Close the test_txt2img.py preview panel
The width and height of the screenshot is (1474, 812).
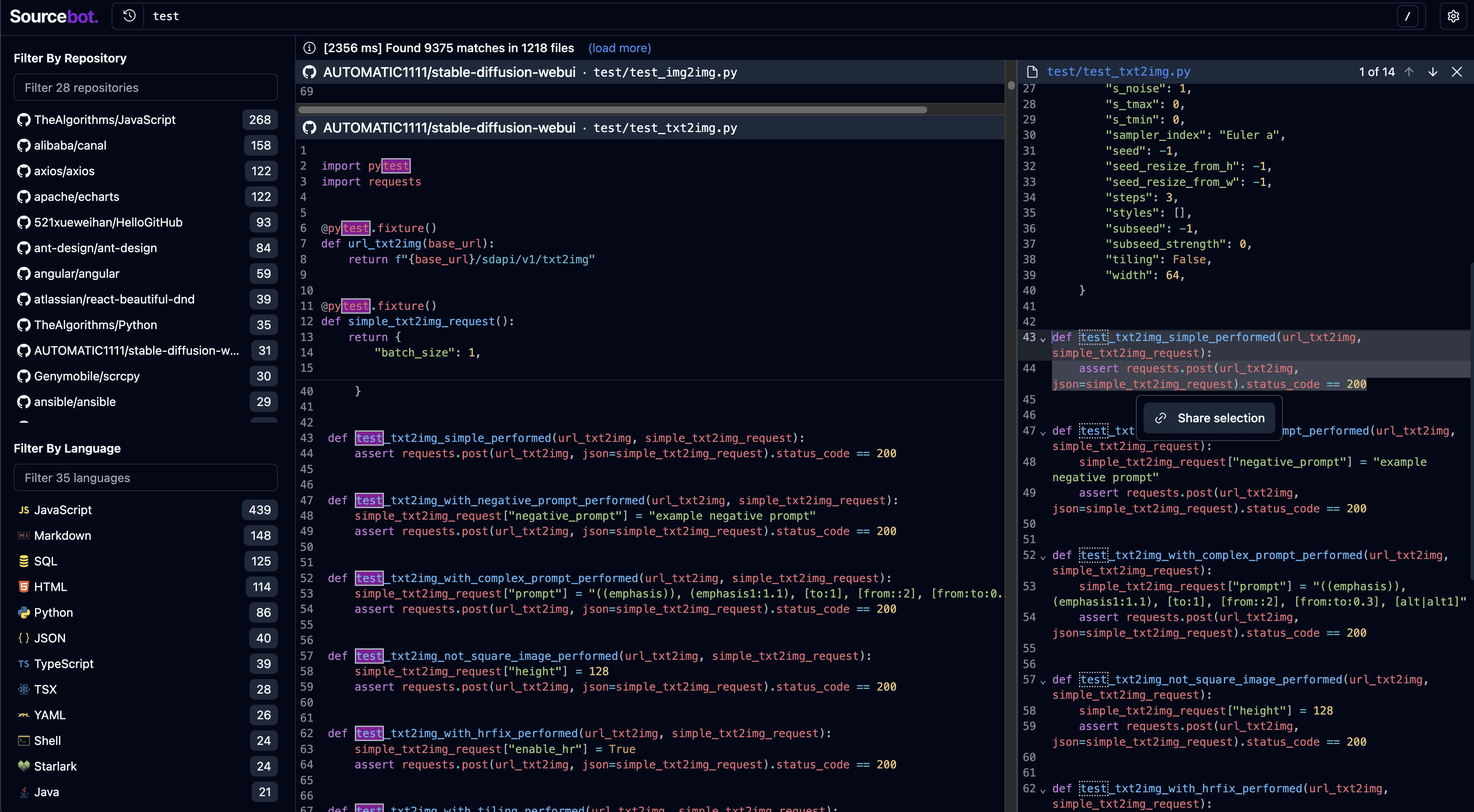click(1457, 71)
